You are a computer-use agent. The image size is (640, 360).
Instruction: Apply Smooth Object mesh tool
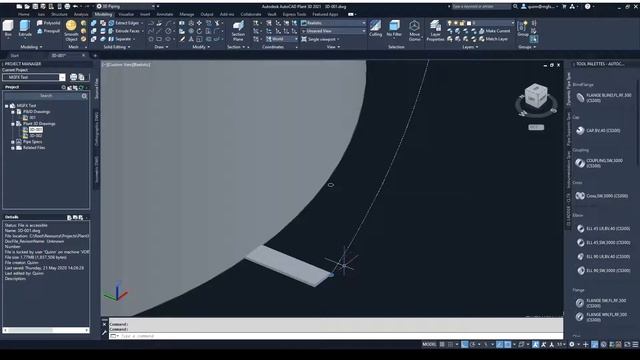pyautogui.click(x=71, y=31)
